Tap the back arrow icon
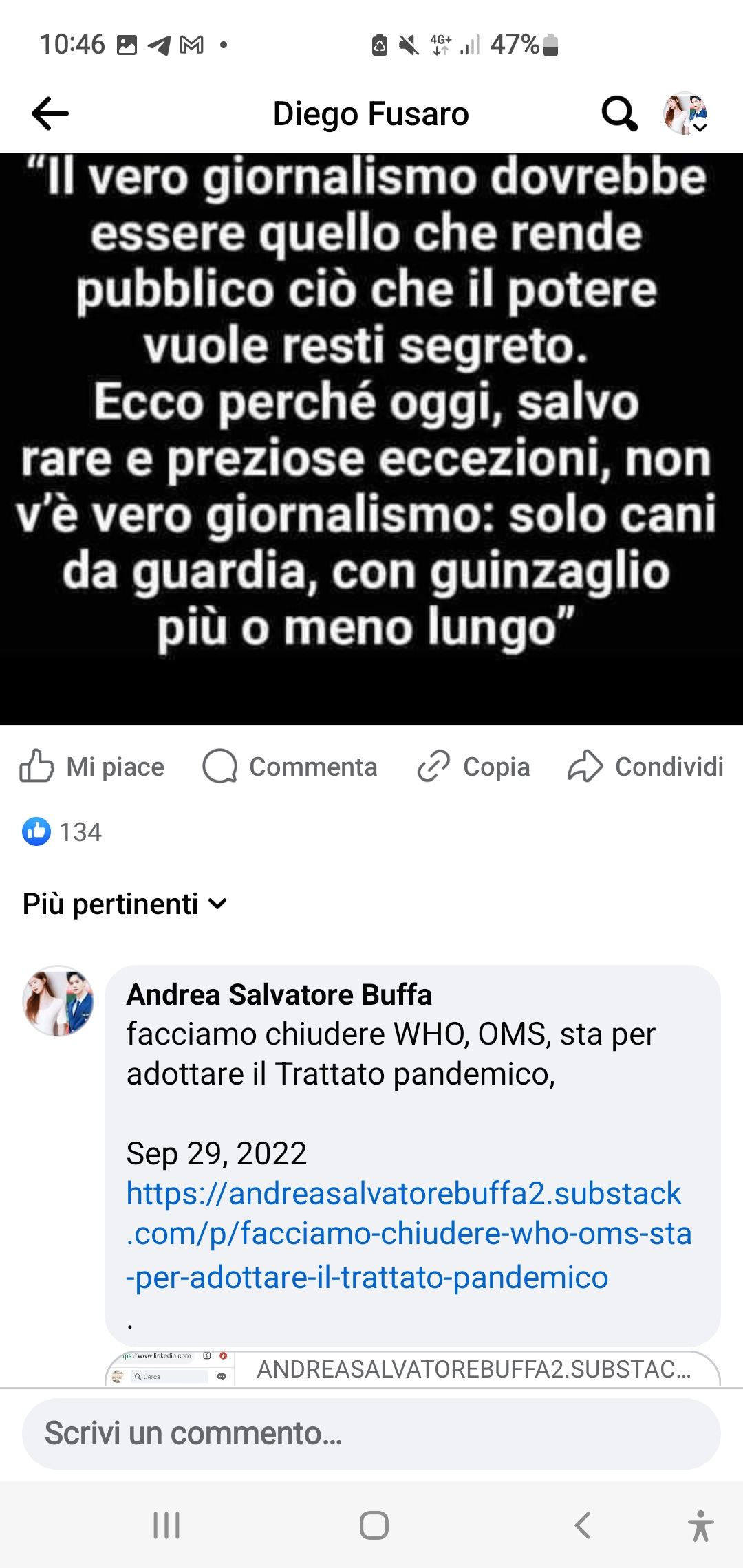743x1568 pixels. (50, 113)
